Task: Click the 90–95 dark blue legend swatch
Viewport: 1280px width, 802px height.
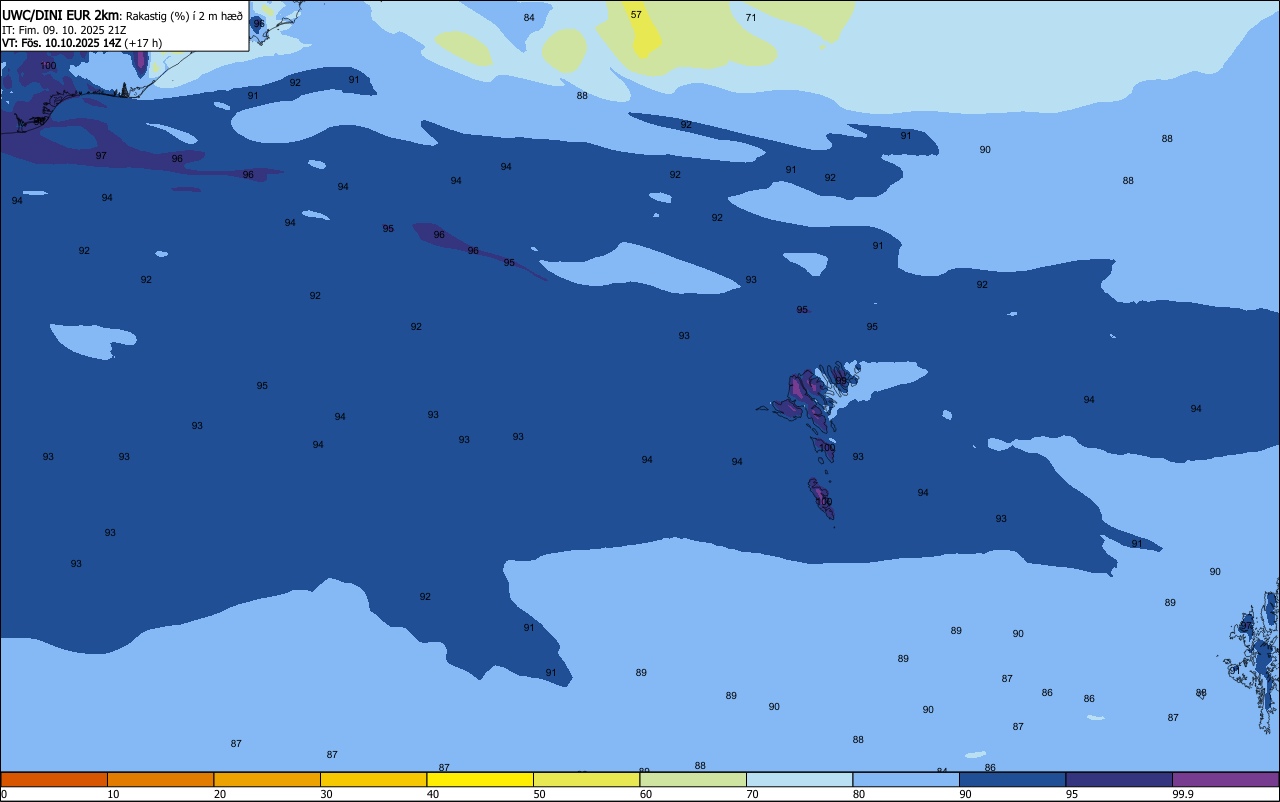Action: [x=1012, y=779]
